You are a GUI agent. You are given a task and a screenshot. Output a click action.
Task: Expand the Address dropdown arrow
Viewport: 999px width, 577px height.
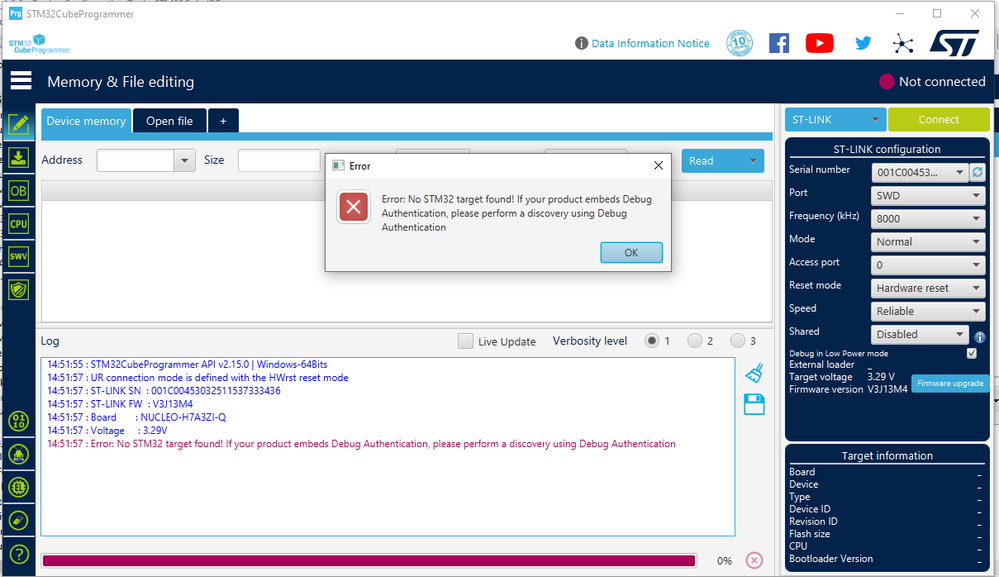click(x=184, y=160)
